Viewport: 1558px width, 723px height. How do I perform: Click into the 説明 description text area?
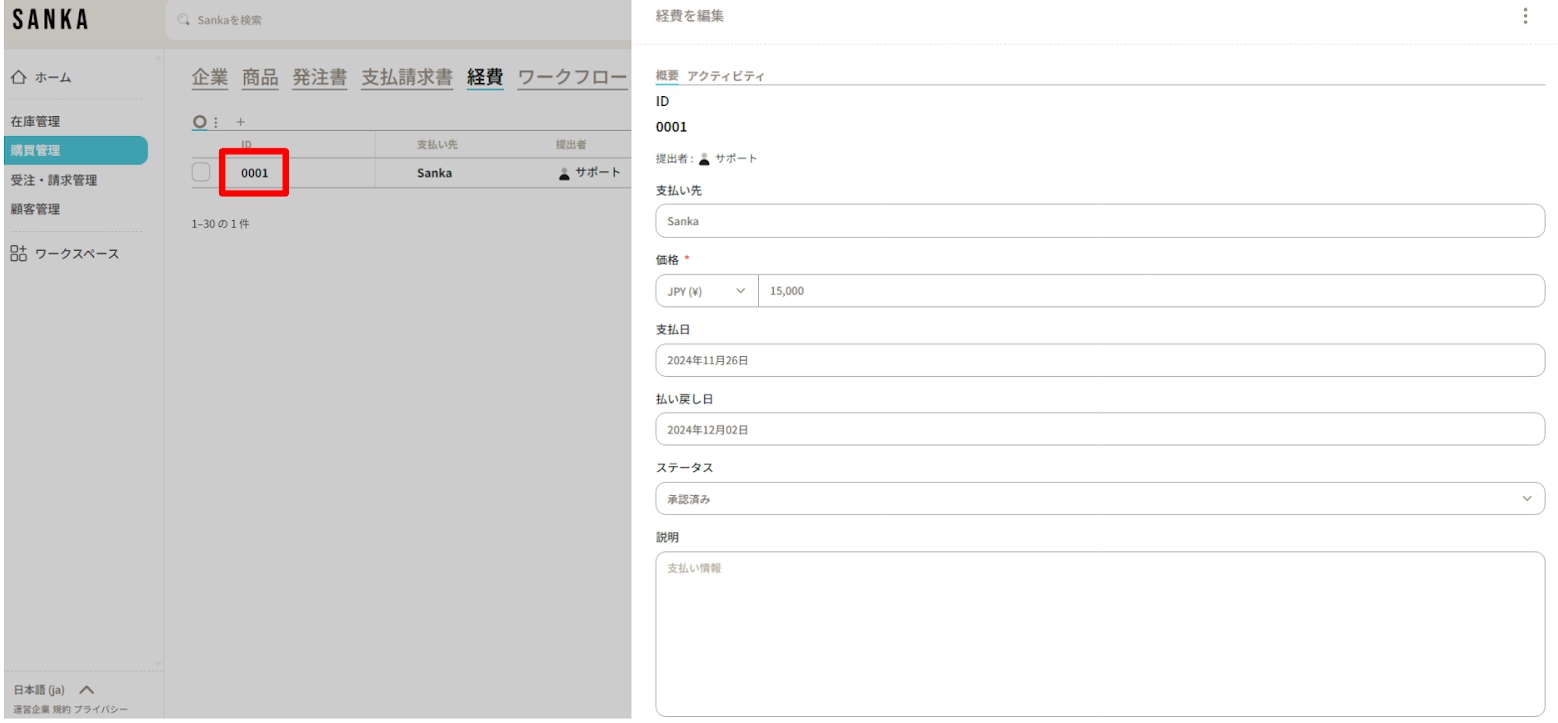[x=1099, y=633]
